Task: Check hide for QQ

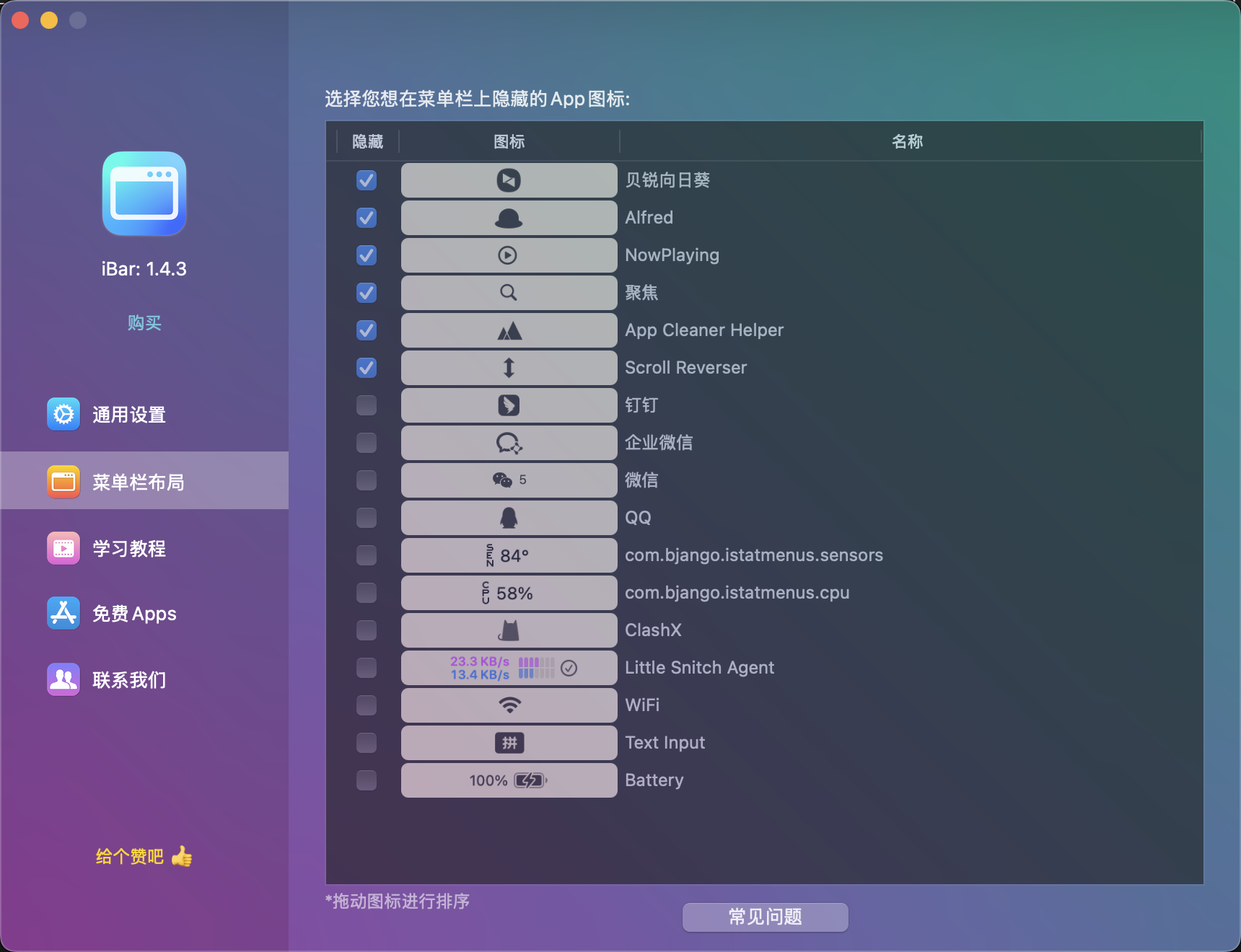Action: pyautogui.click(x=367, y=518)
